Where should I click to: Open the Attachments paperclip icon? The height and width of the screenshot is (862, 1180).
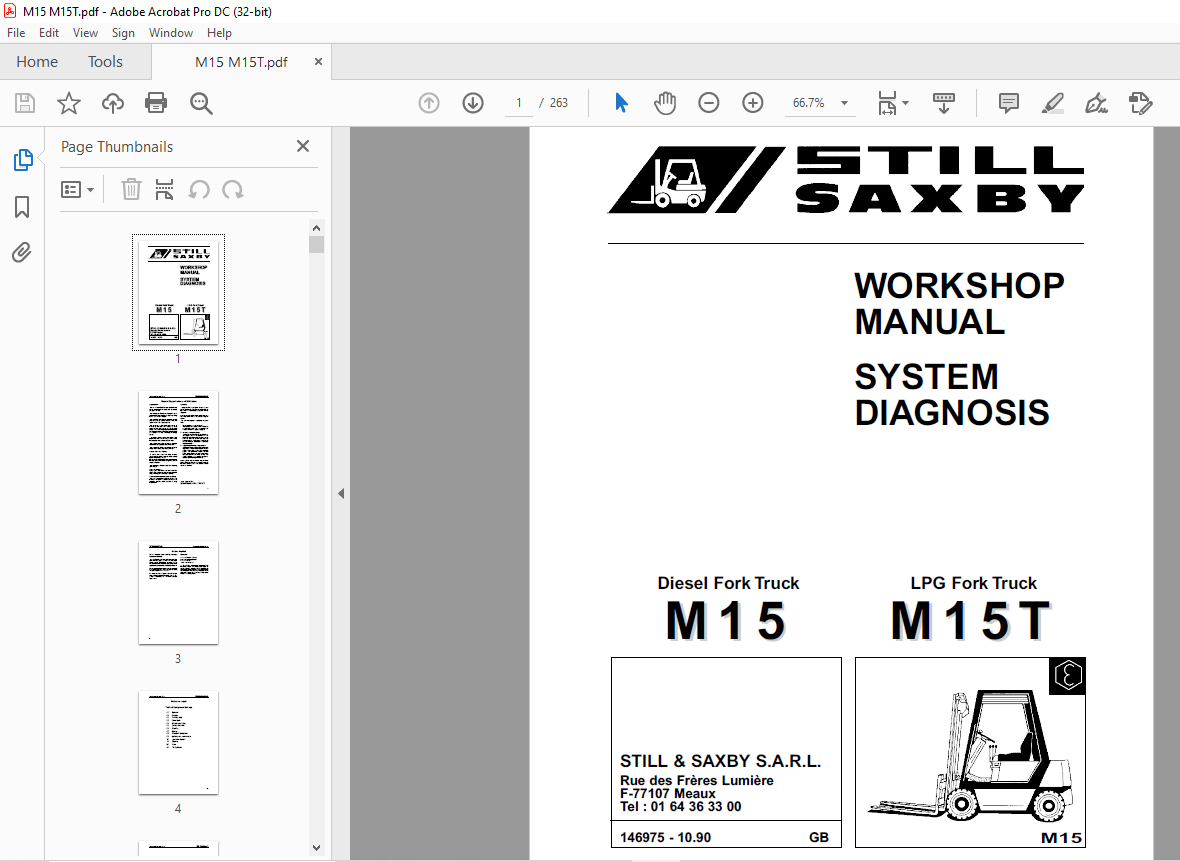pyautogui.click(x=22, y=252)
